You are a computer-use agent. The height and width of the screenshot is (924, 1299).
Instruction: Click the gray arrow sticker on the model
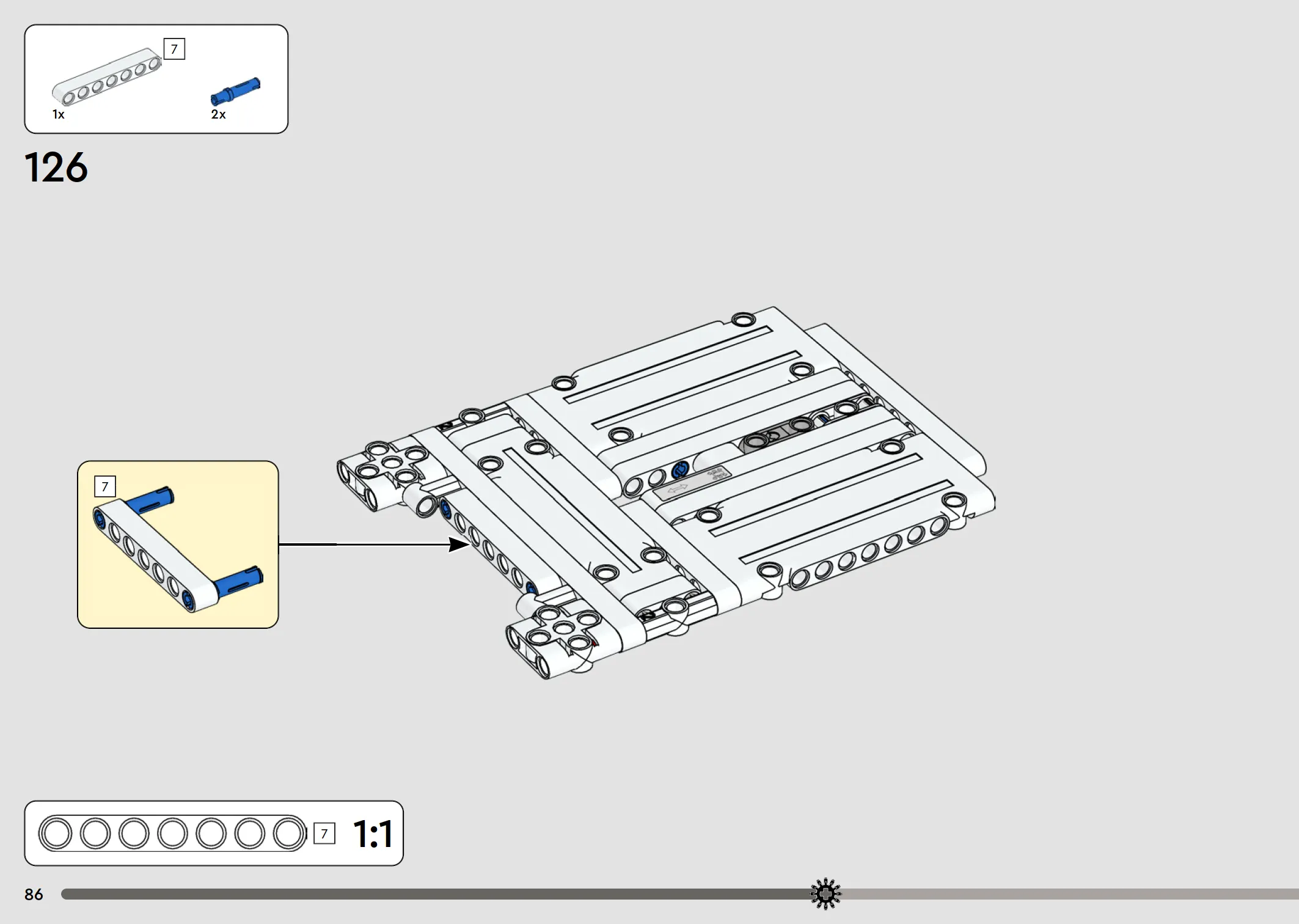[x=676, y=490]
